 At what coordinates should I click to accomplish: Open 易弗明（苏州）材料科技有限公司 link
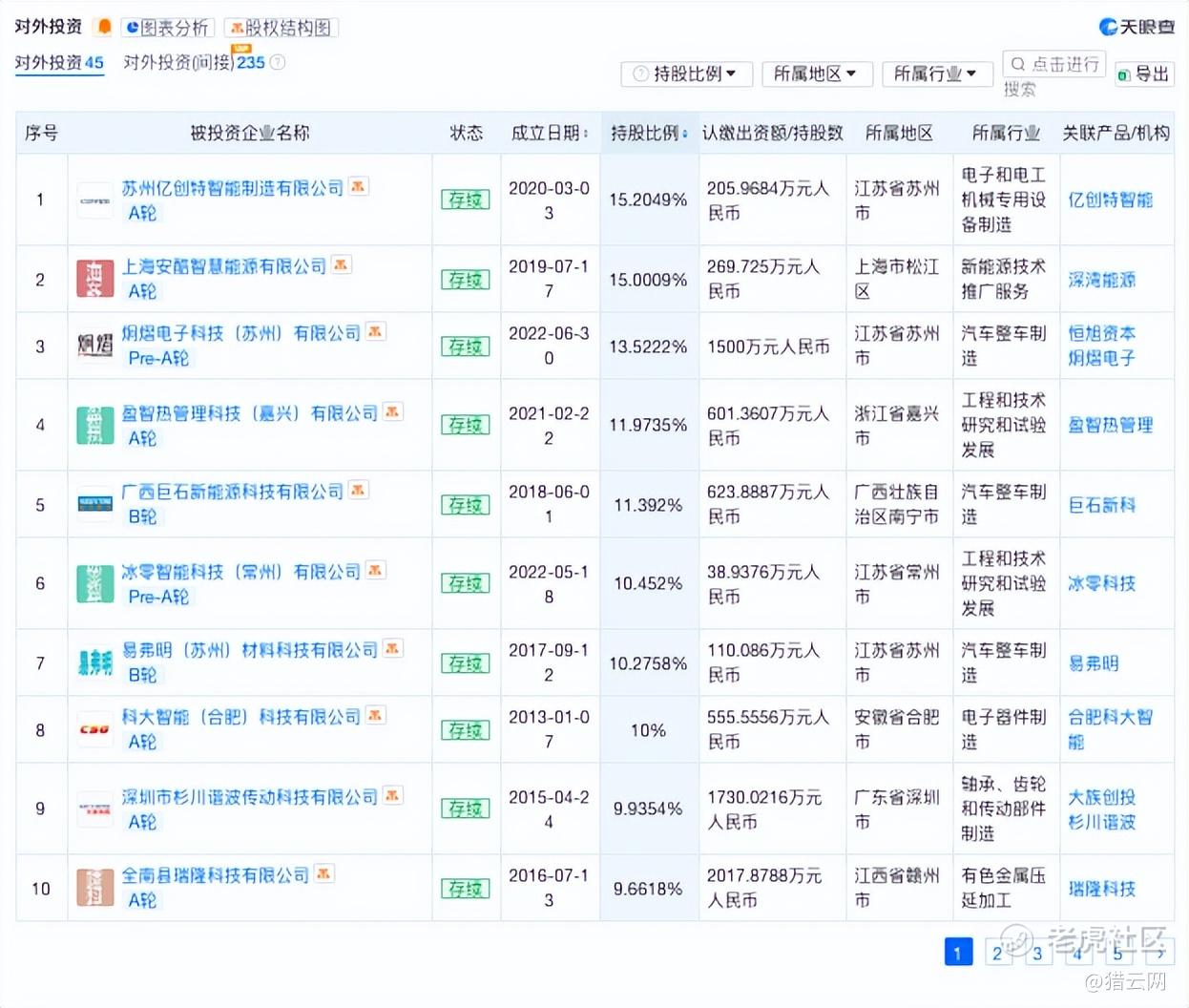249,650
